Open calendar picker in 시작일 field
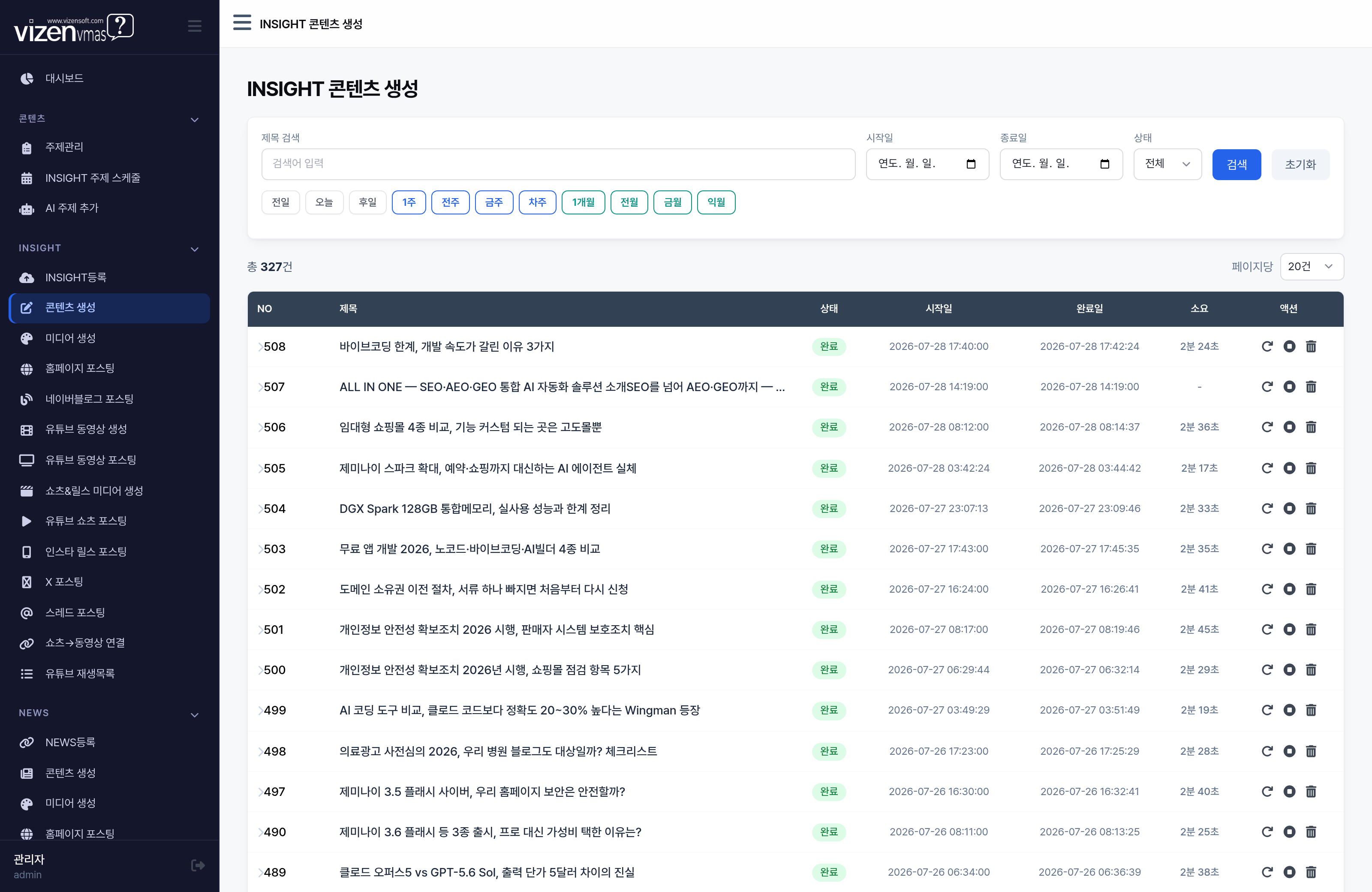The width and height of the screenshot is (1372, 892). 971,164
